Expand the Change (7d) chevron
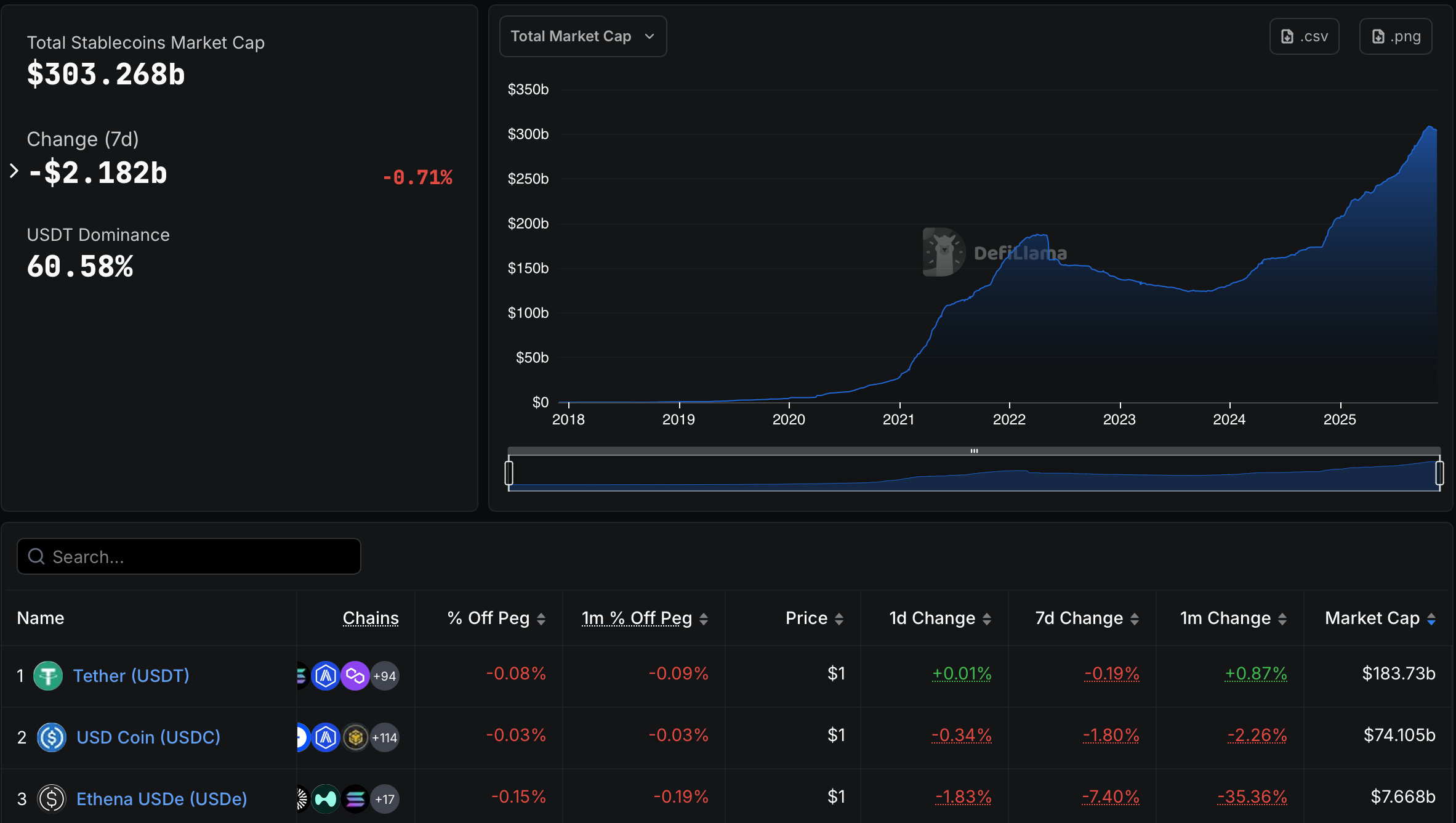 14,171
